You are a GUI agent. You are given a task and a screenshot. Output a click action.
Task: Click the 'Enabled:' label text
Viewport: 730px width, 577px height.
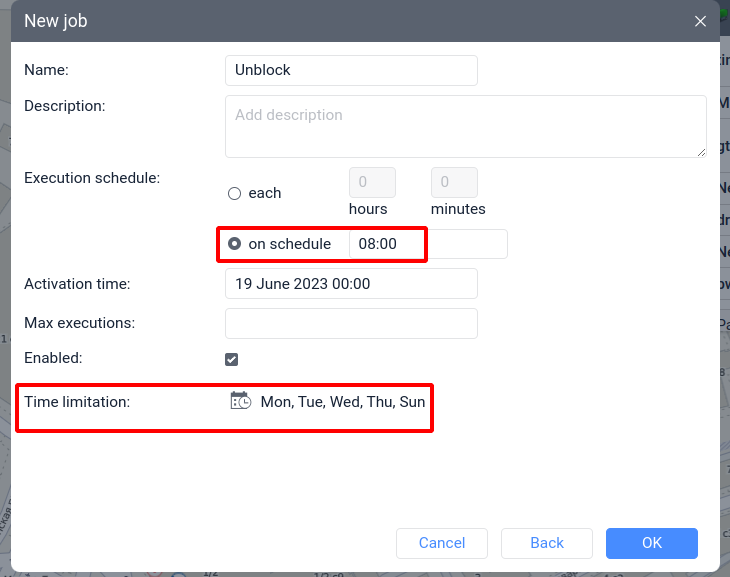coord(53,357)
